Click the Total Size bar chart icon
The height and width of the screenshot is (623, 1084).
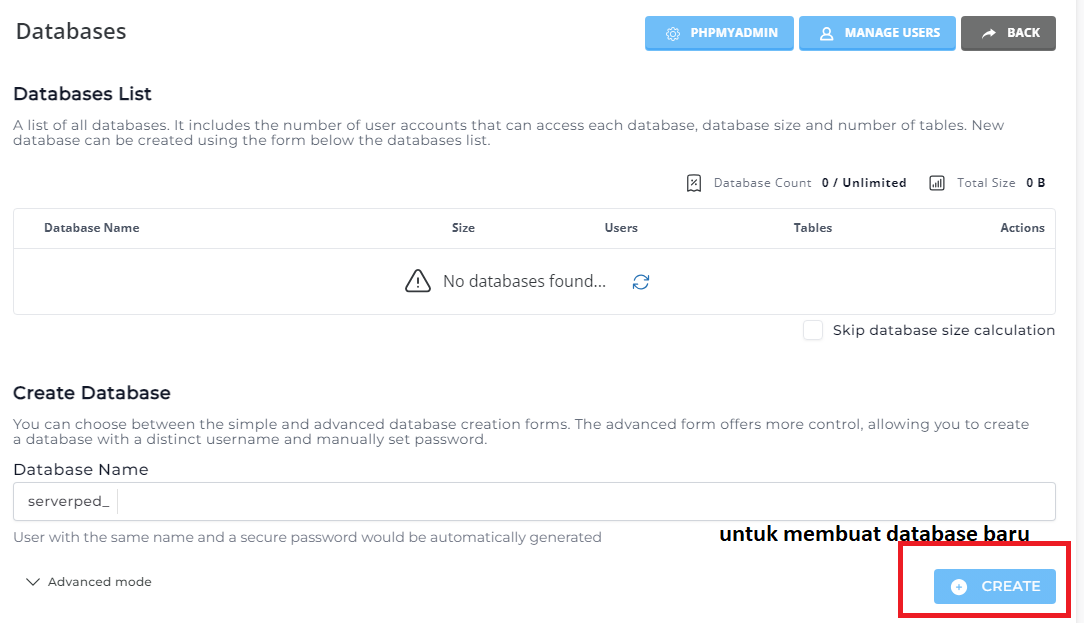937,183
